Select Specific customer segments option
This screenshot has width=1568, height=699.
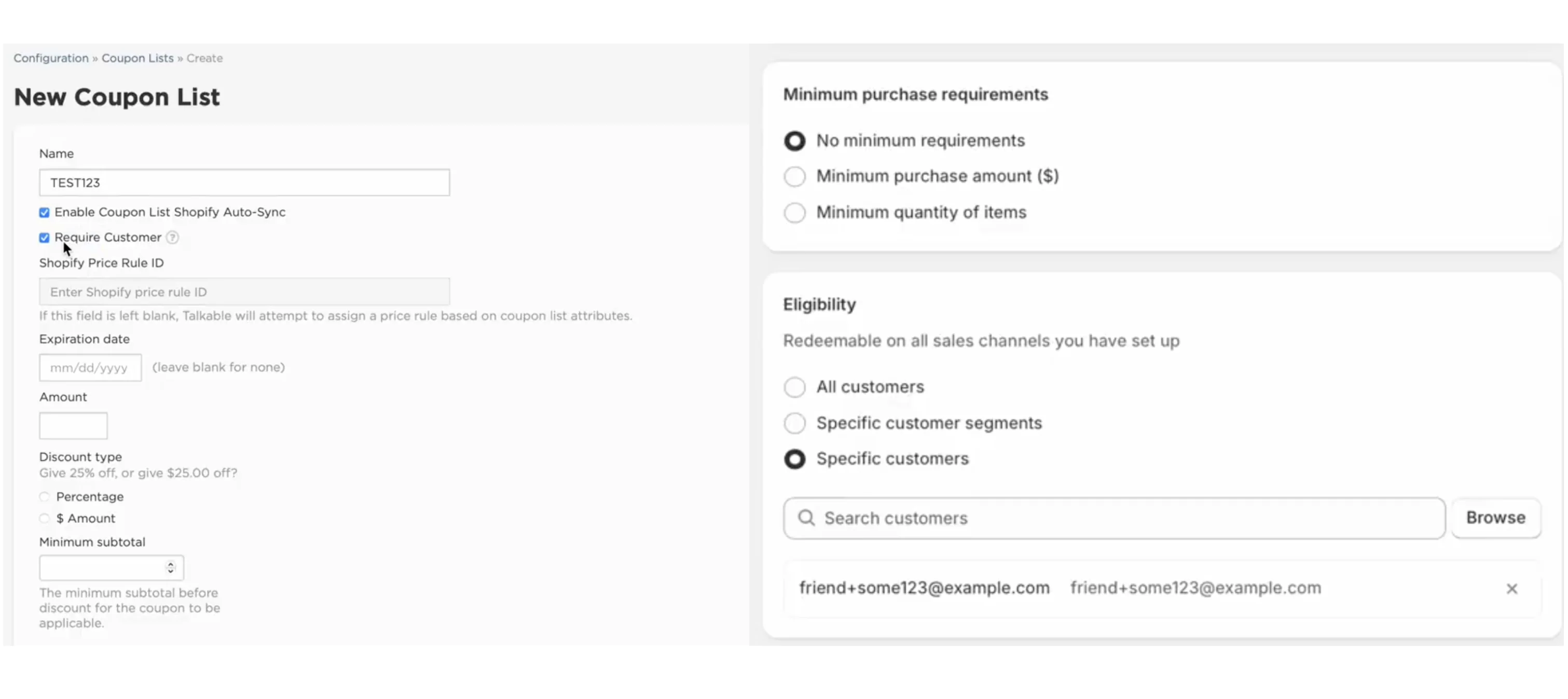point(794,423)
